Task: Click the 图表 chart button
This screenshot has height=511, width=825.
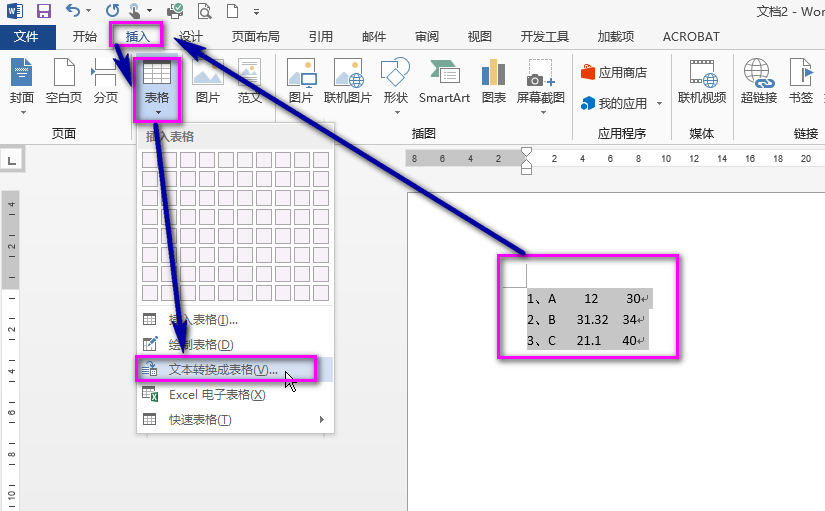Action: click(x=494, y=81)
